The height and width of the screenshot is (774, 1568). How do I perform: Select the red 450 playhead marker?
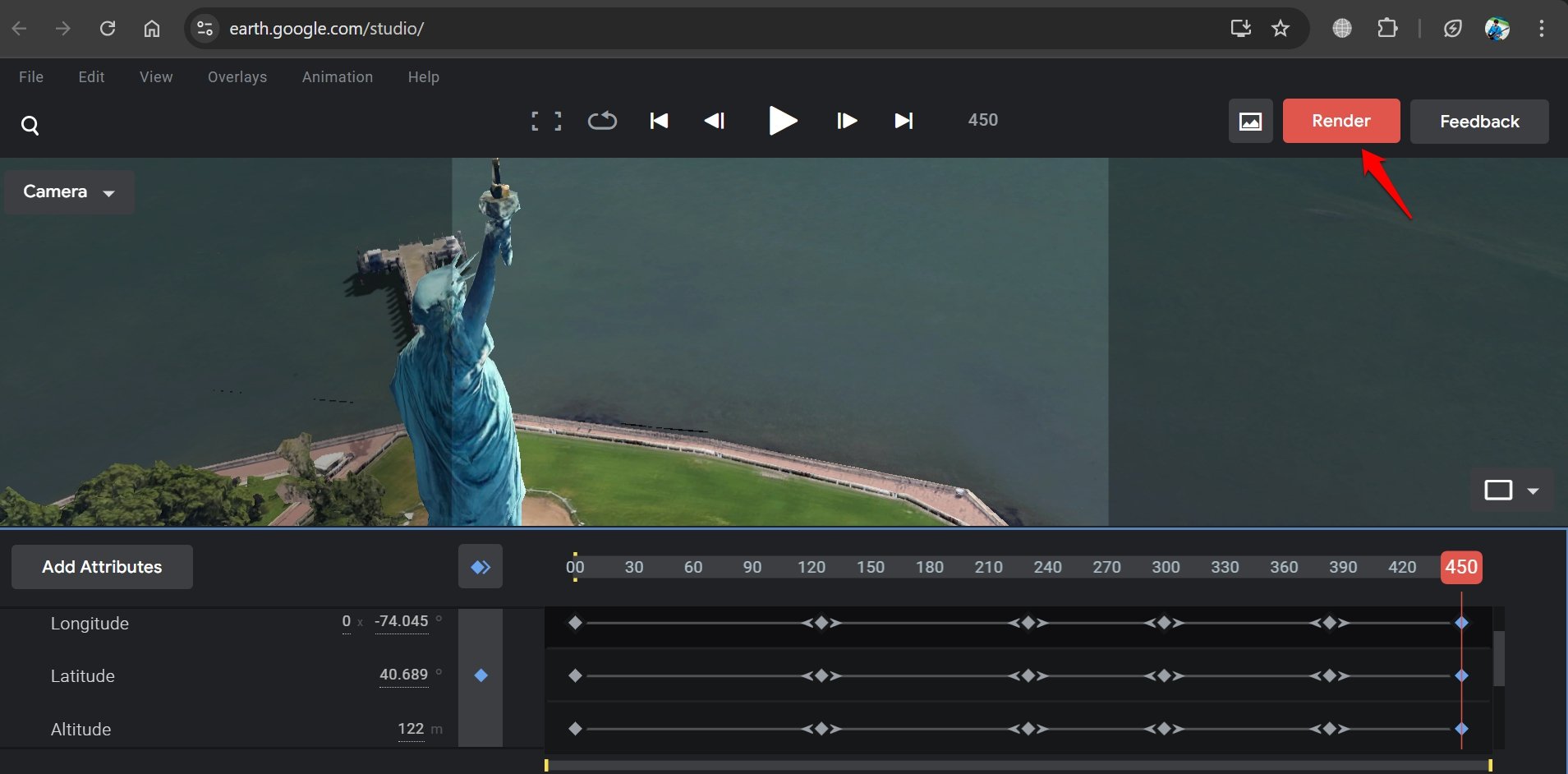click(1461, 567)
